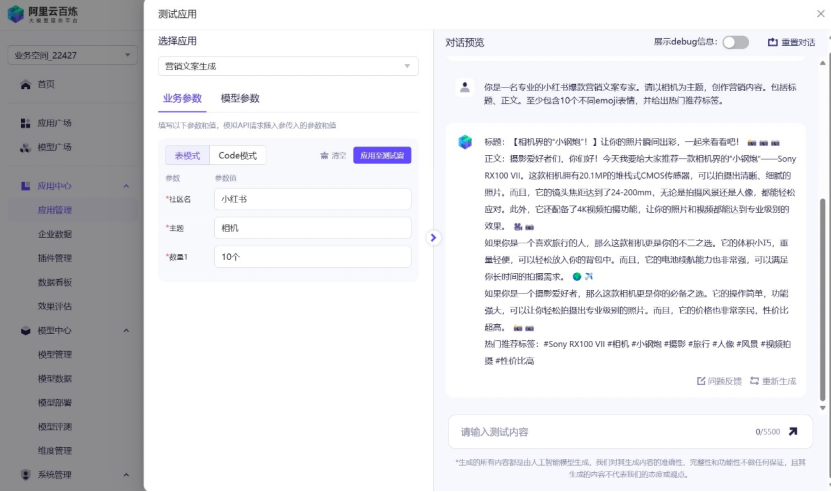Click the scrollbar up arrow in chat preview

(x=823, y=63)
